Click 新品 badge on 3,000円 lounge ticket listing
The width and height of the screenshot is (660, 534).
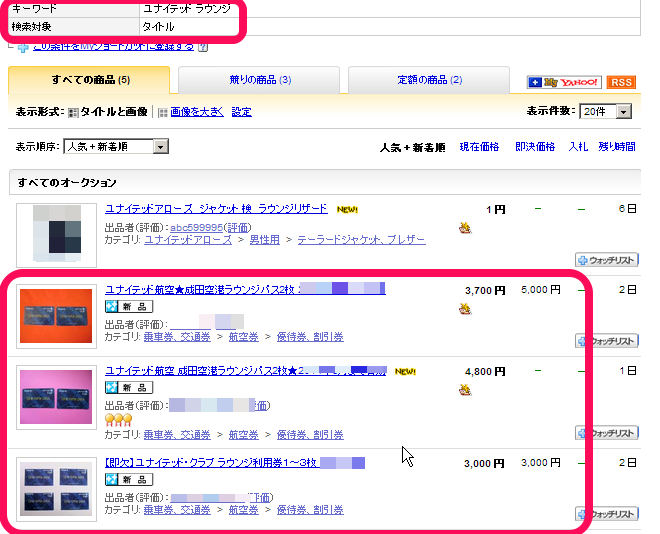pyautogui.click(x=129, y=479)
